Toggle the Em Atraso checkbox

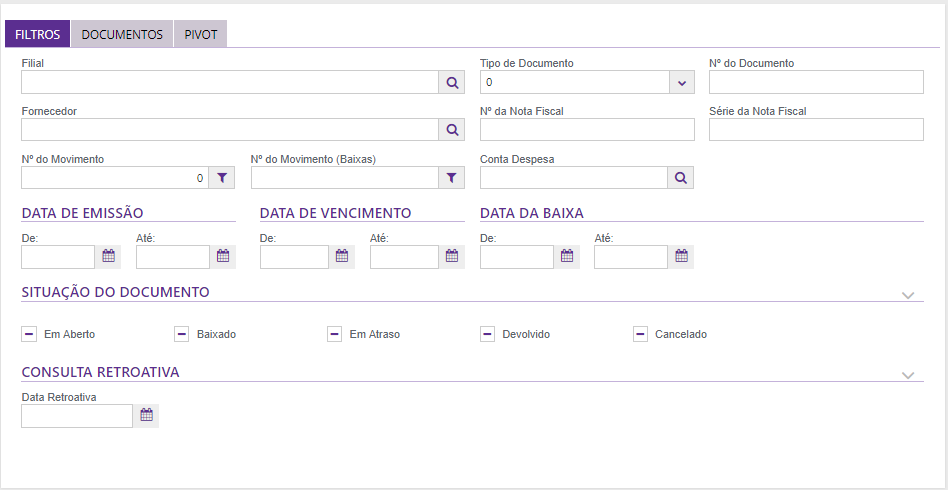click(334, 334)
